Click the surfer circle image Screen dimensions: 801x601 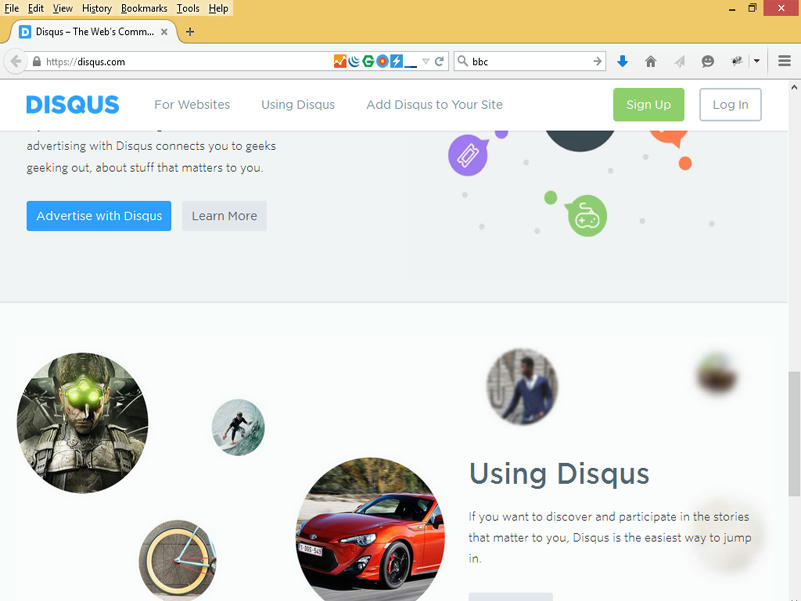(238, 427)
